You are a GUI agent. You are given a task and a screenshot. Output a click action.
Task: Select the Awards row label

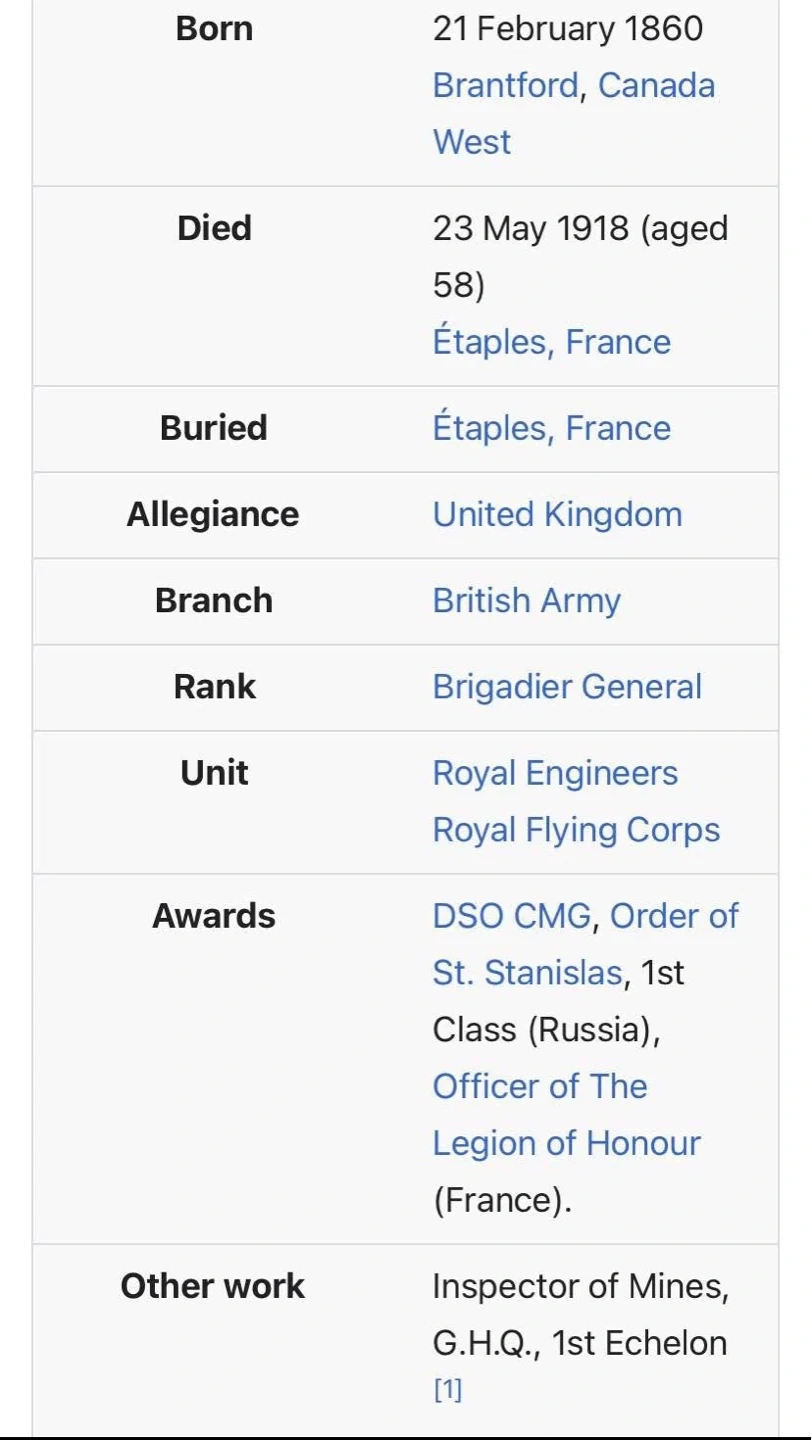pos(213,916)
